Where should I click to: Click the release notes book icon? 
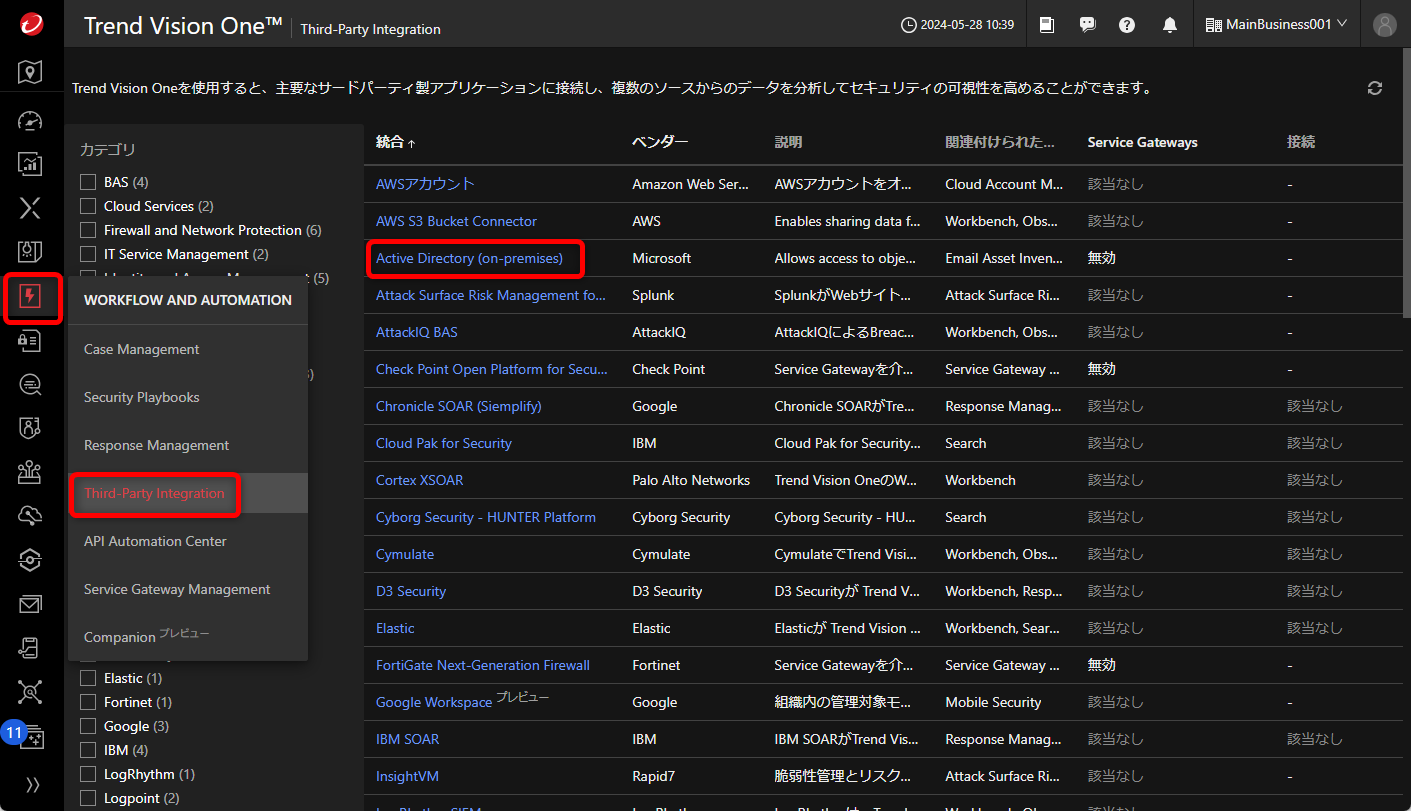pos(1047,25)
